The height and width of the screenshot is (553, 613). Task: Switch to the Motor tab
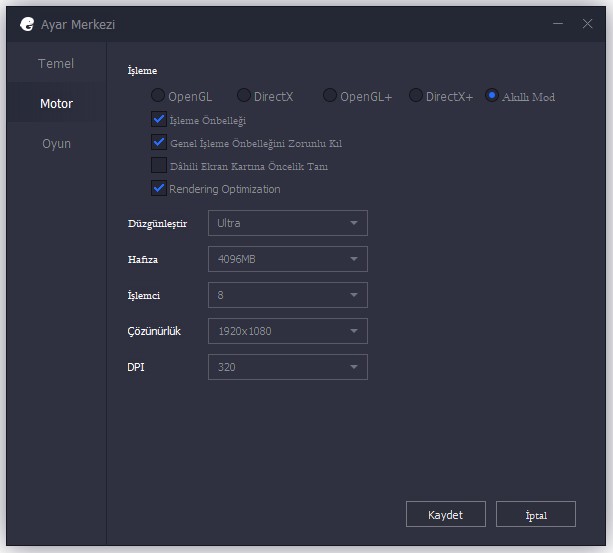tap(56, 104)
